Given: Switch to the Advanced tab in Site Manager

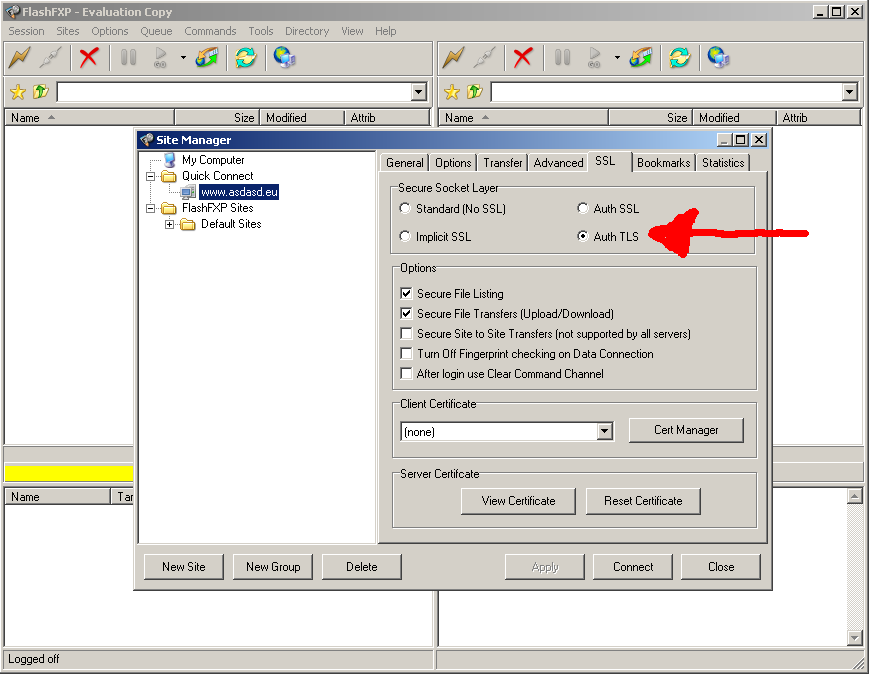Looking at the screenshot, I should pos(558,163).
